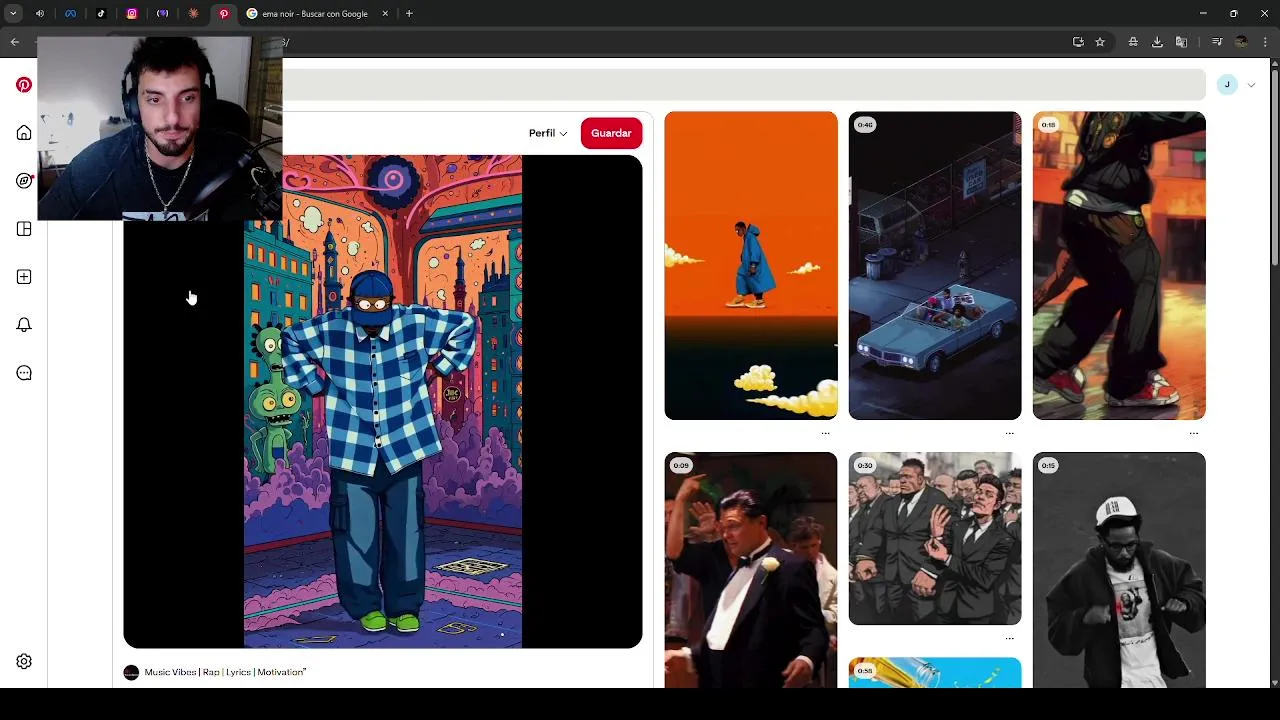Switch to the Meta tab
The width and height of the screenshot is (1280, 720).
70,14
